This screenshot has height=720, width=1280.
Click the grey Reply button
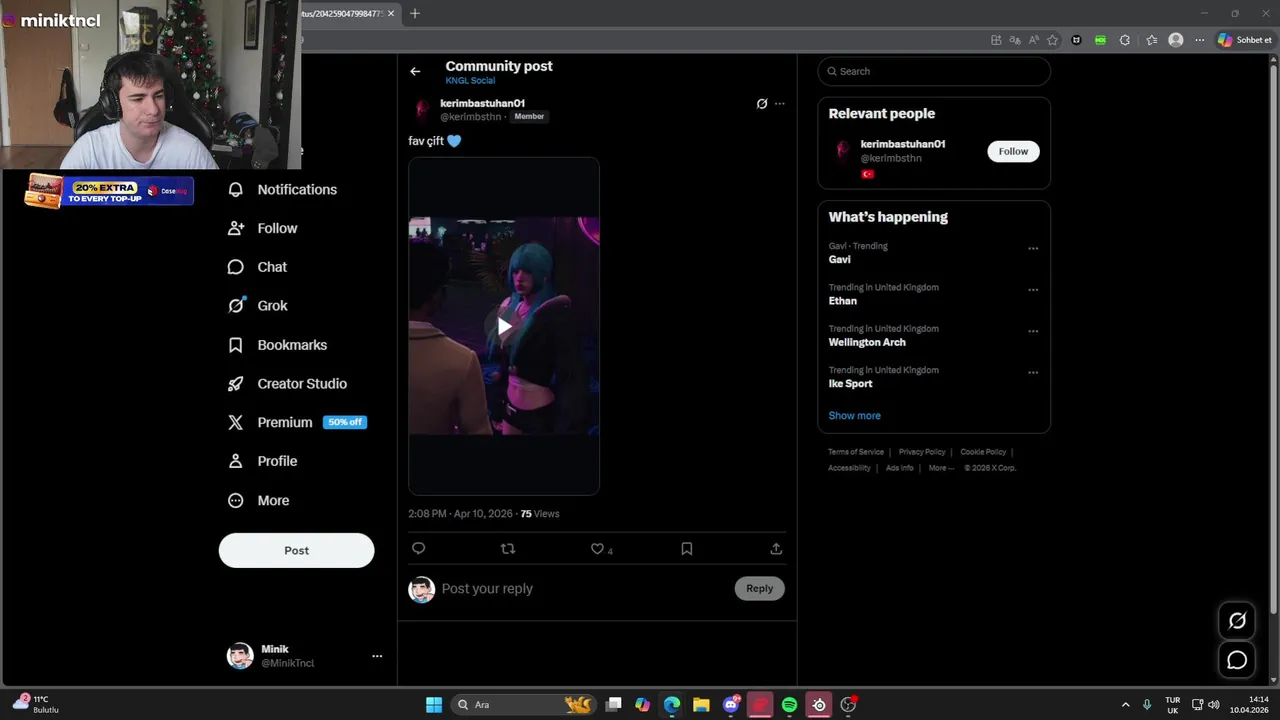tap(759, 588)
